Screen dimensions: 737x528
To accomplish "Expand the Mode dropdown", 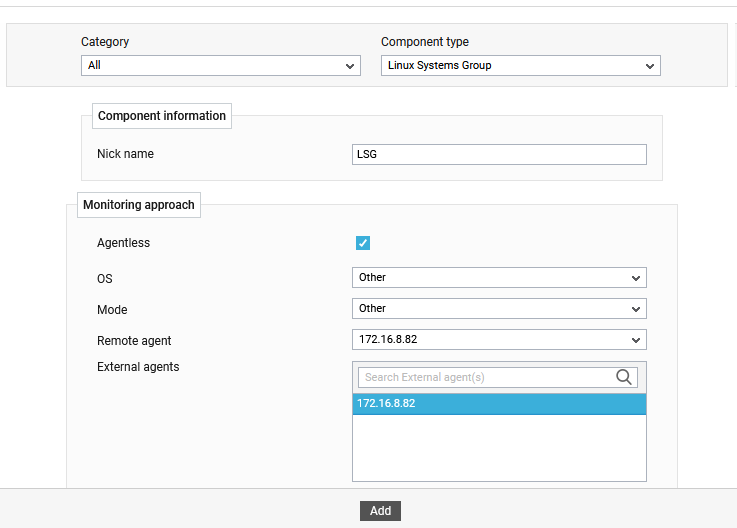I will click(499, 308).
